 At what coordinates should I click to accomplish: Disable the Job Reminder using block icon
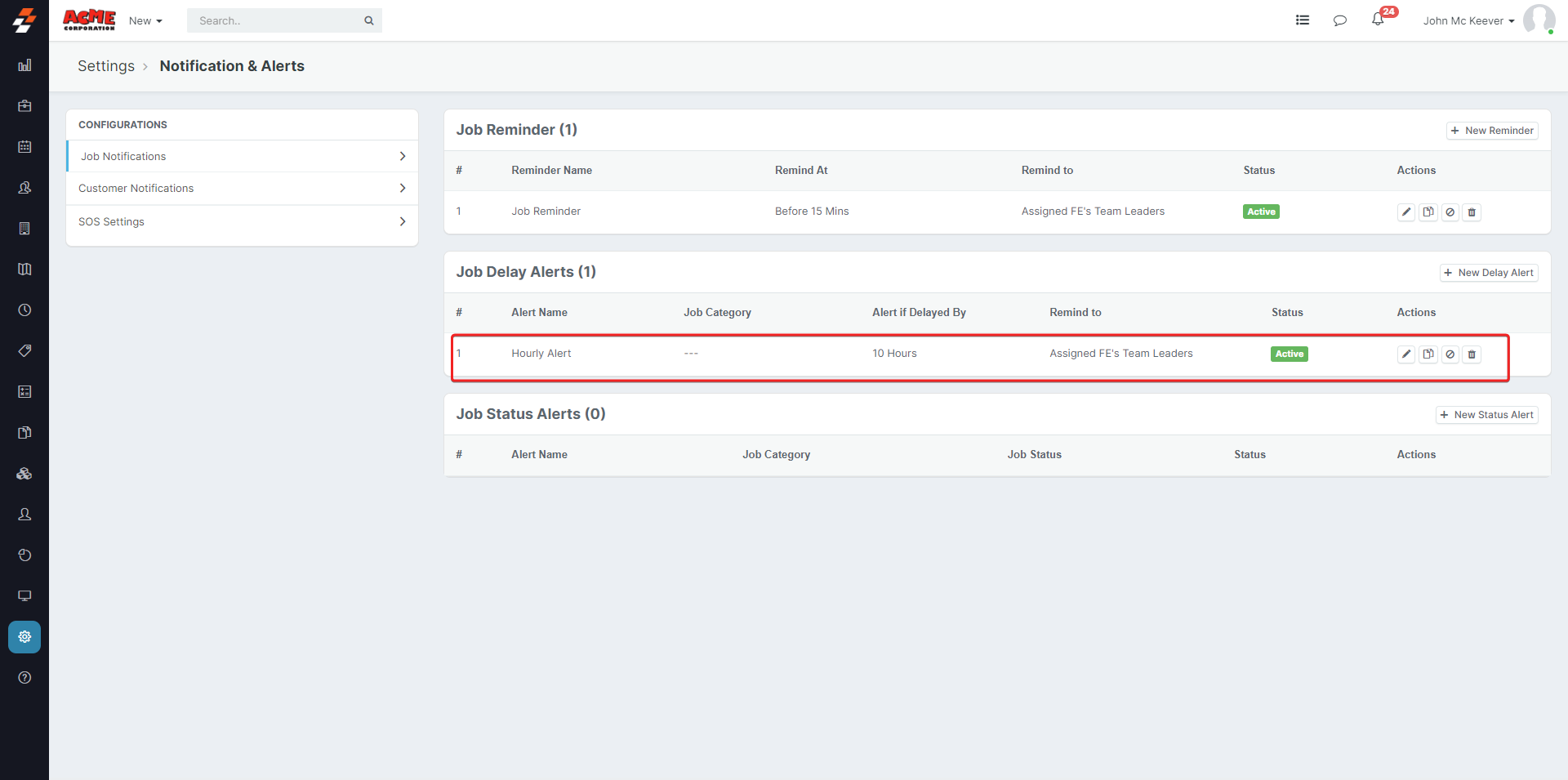coord(1450,212)
